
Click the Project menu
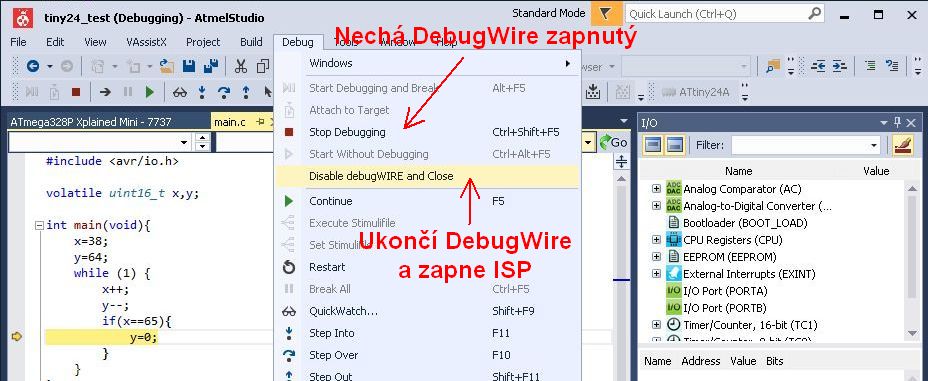[203, 42]
